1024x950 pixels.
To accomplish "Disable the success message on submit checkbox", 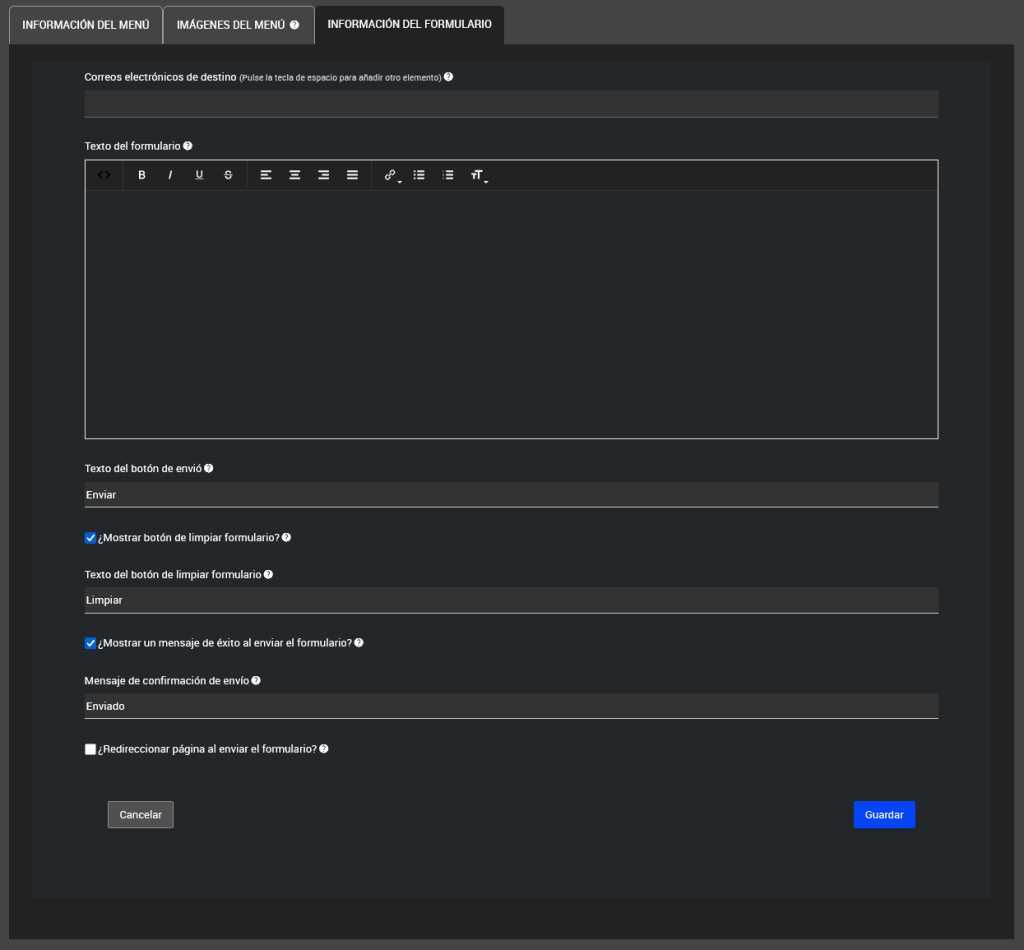I will click(91, 643).
